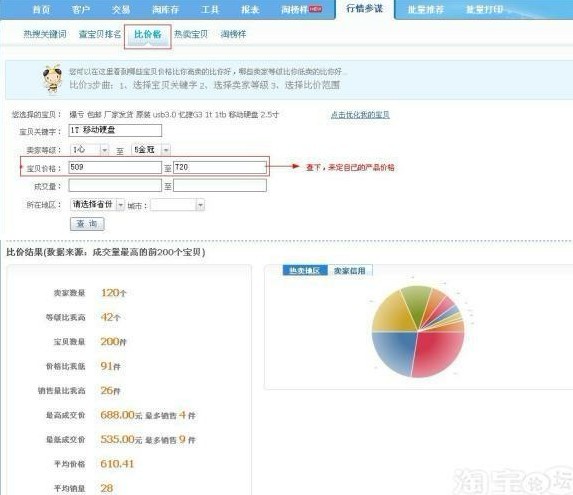Expand the city dropdown

[177, 205]
